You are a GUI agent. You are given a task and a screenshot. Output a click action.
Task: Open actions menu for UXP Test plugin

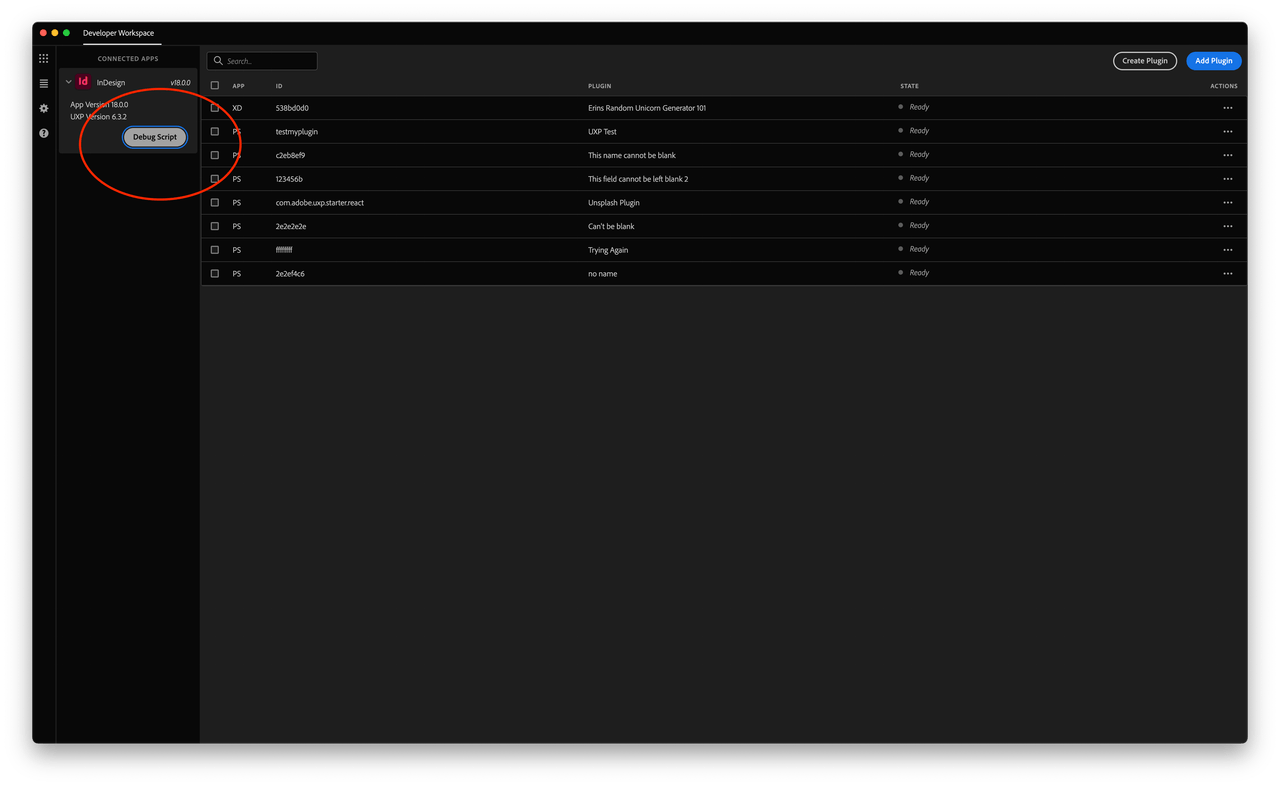coord(1228,132)
